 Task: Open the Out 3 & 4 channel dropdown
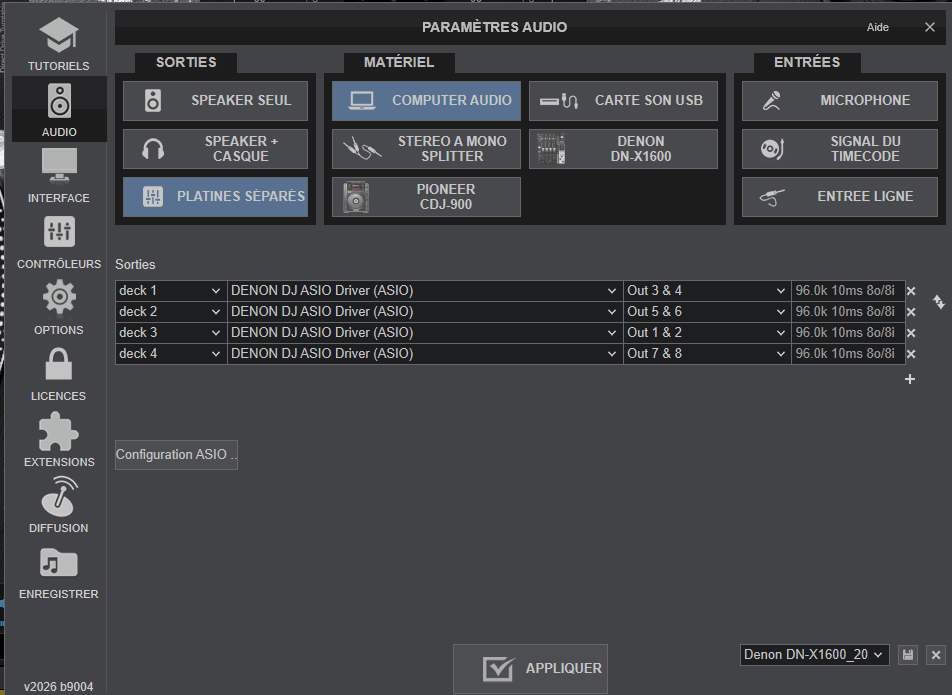[707, 291]
